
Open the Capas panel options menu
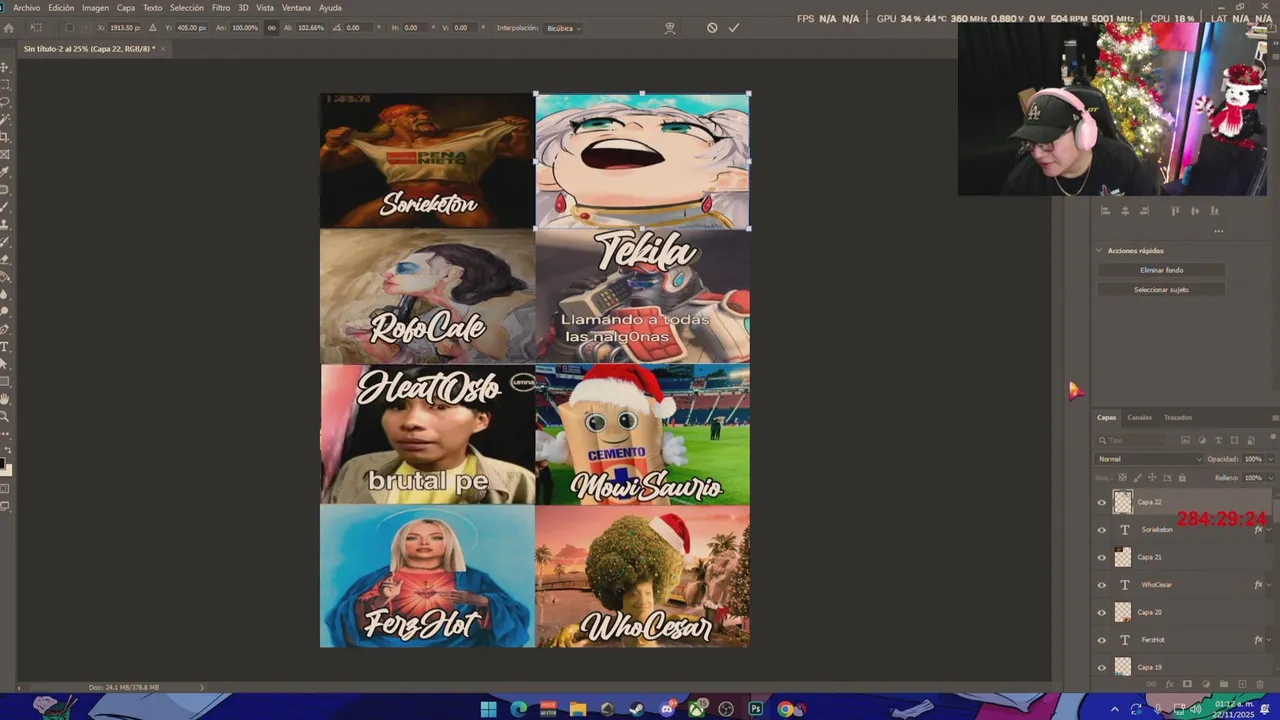click(1274, 417)
